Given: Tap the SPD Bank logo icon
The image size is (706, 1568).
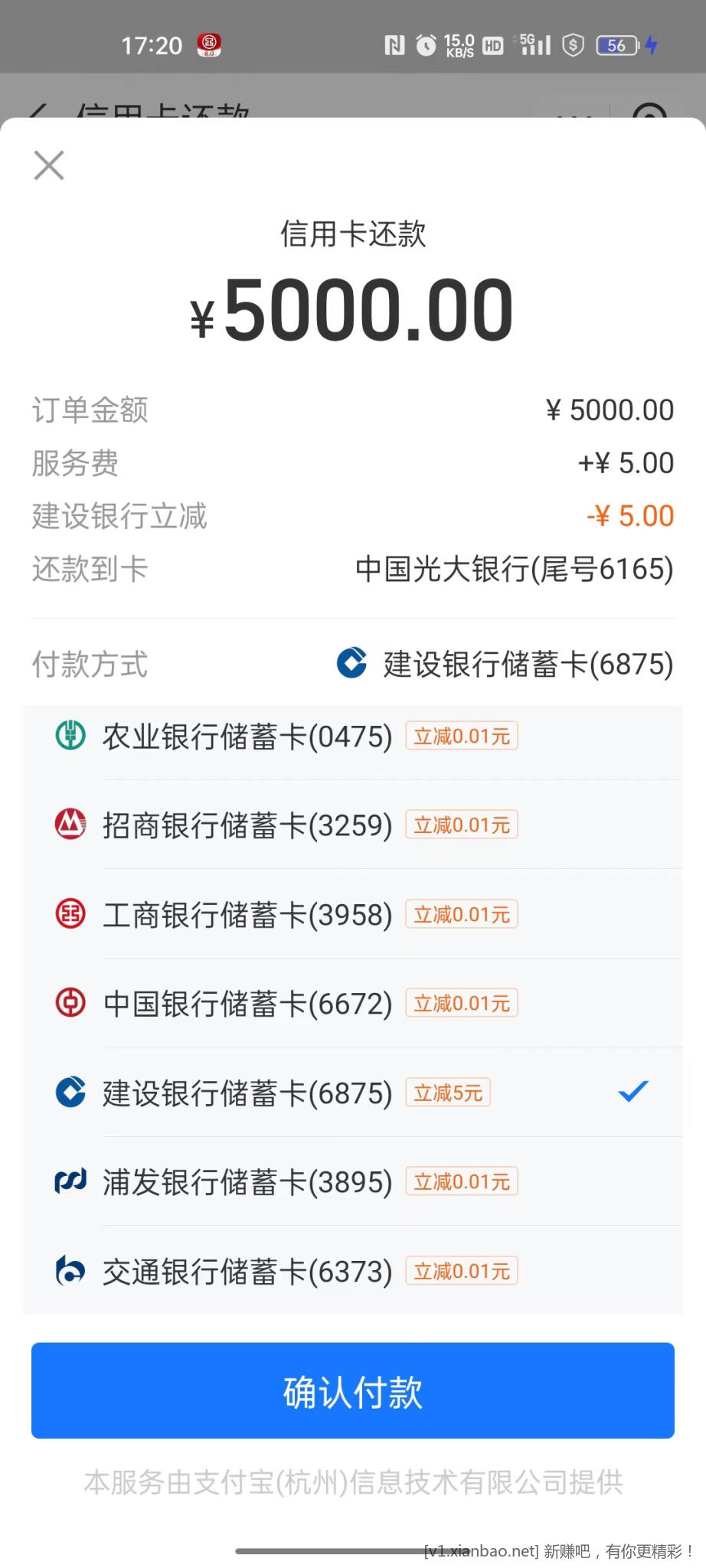Looking at the screenshot, I should point(70,1181).
